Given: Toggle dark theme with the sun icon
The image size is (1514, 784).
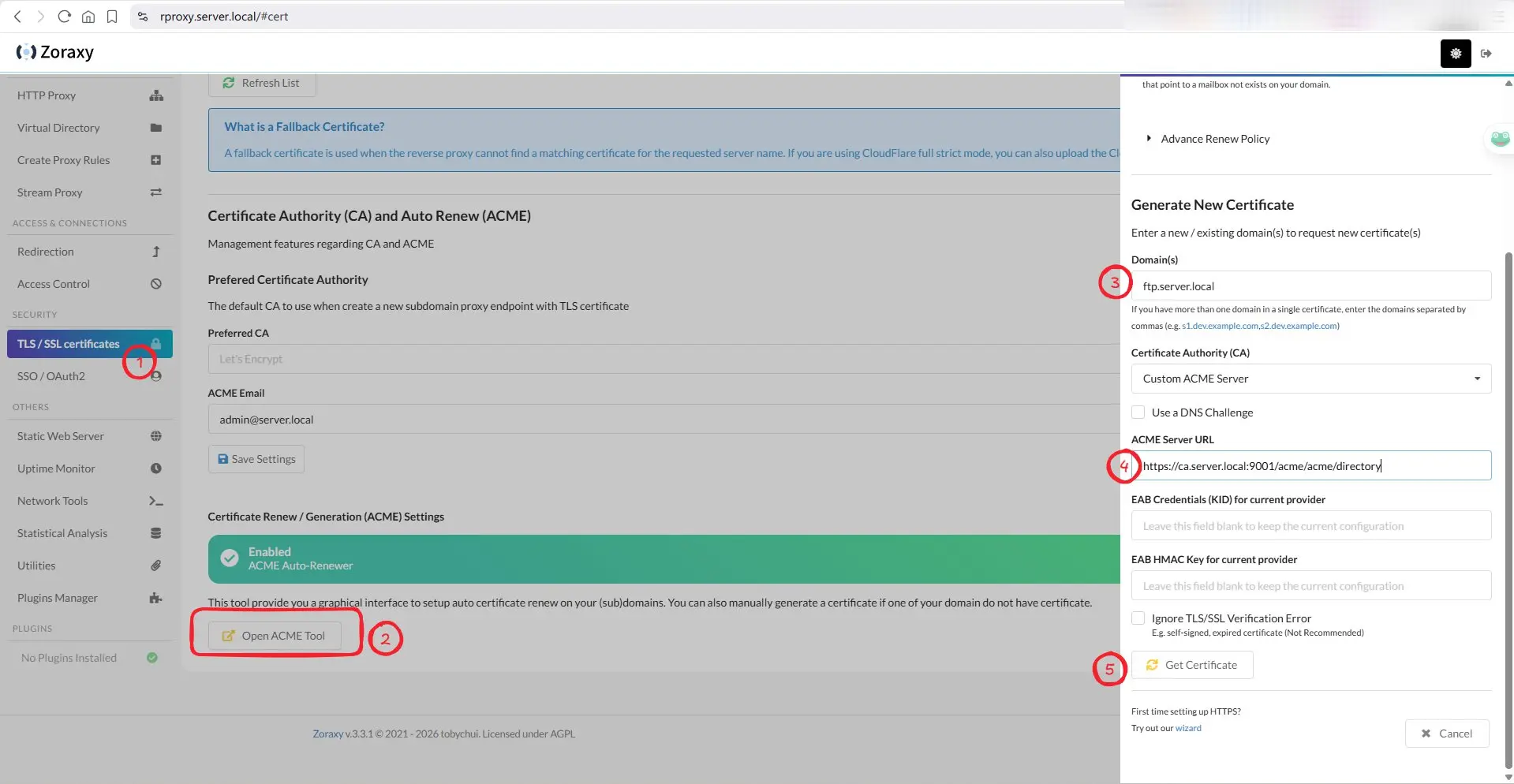Looking at the screenshot, I should coord(1455,54).
